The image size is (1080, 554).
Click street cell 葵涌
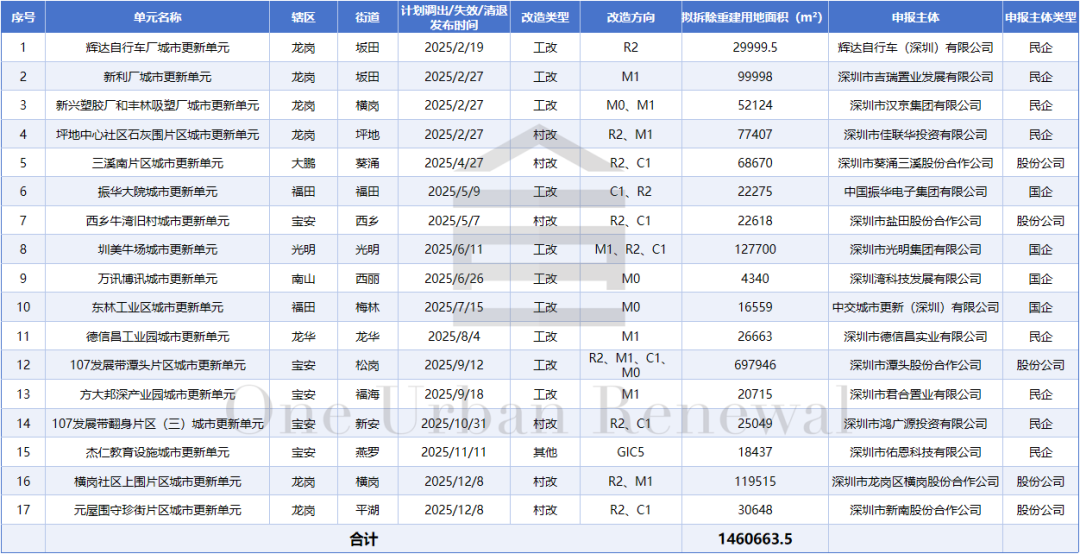367,163
